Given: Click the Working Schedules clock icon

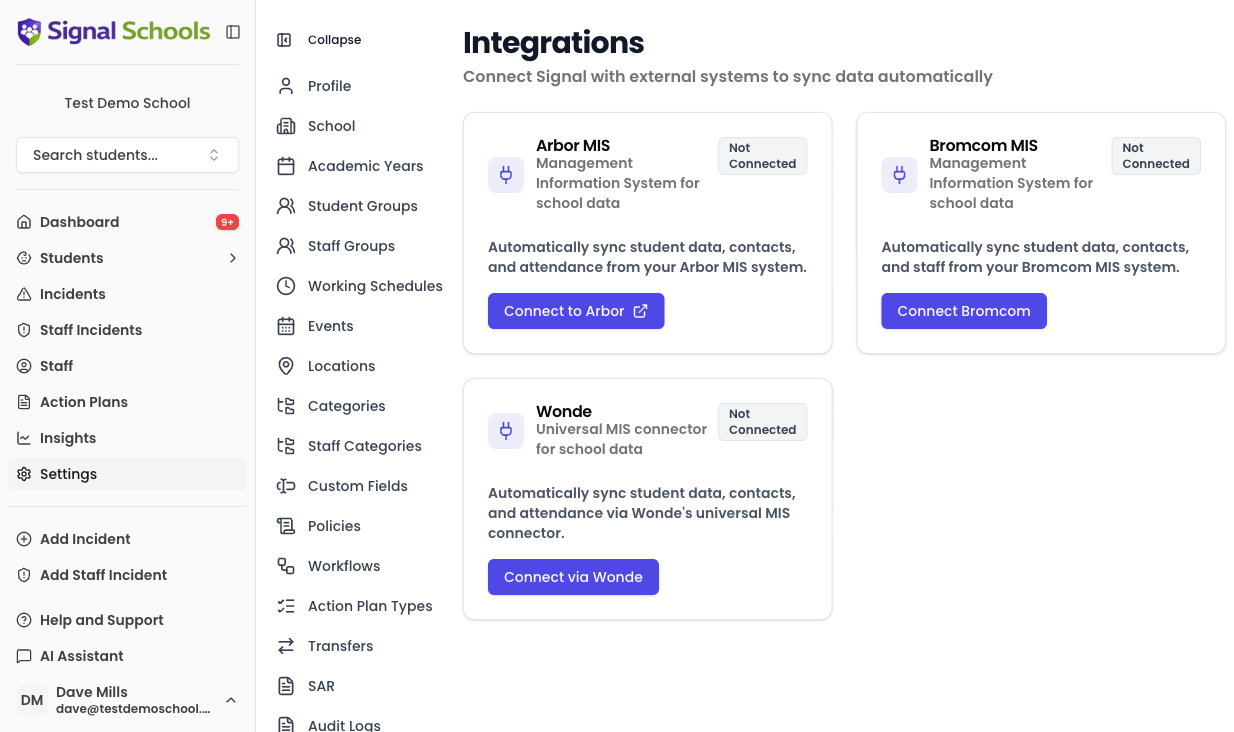Looking at the screenshot, I should (x=286, y=286).
